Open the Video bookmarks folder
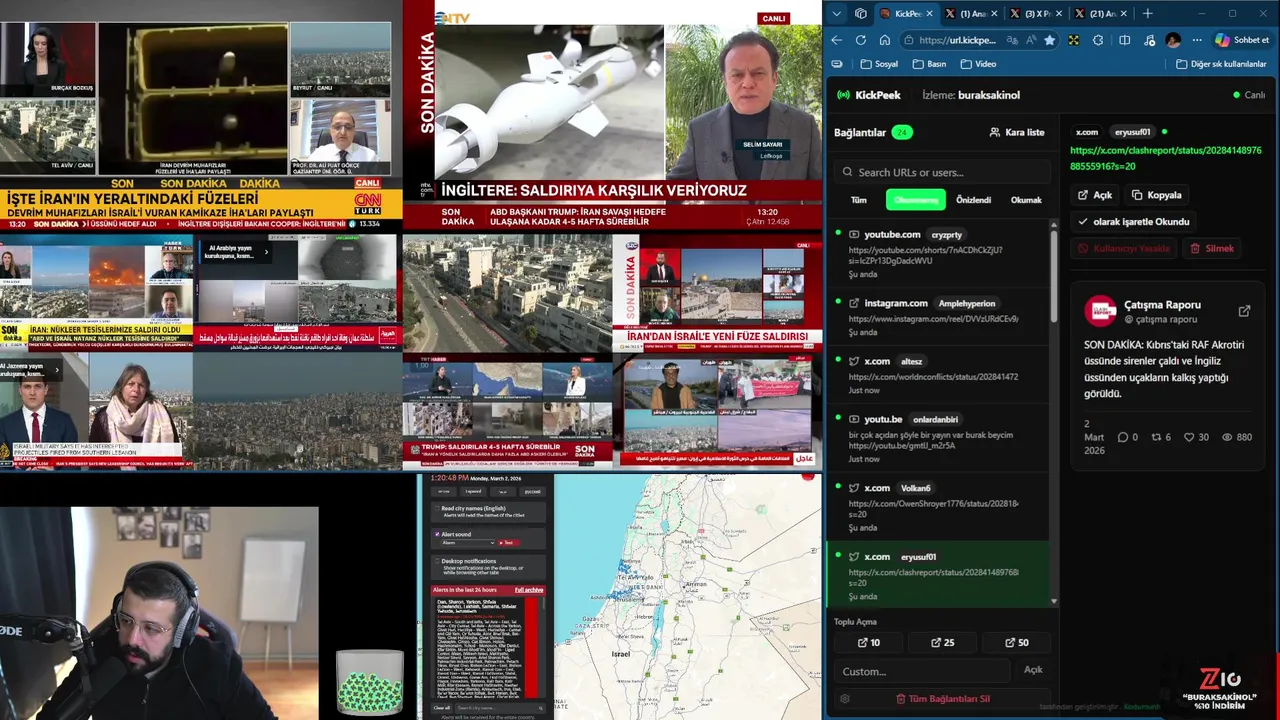Screen dimensions: 1280x720 tap(978, 64)
